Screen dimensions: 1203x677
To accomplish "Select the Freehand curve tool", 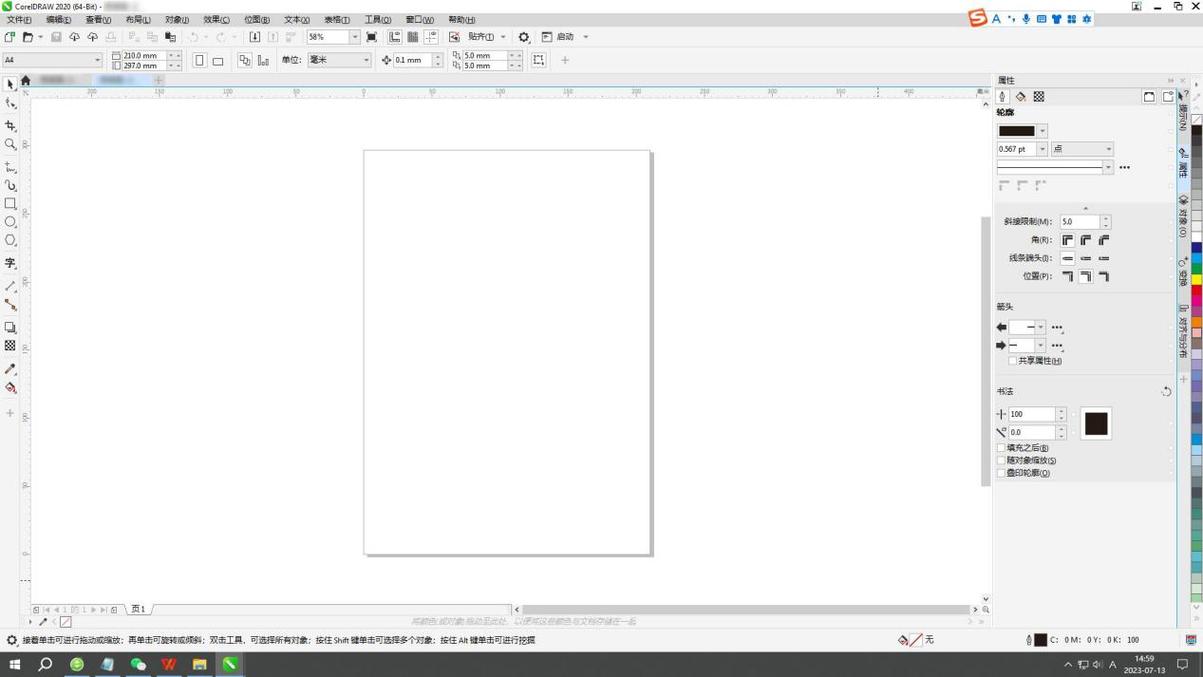I will (x=10, y=167).
